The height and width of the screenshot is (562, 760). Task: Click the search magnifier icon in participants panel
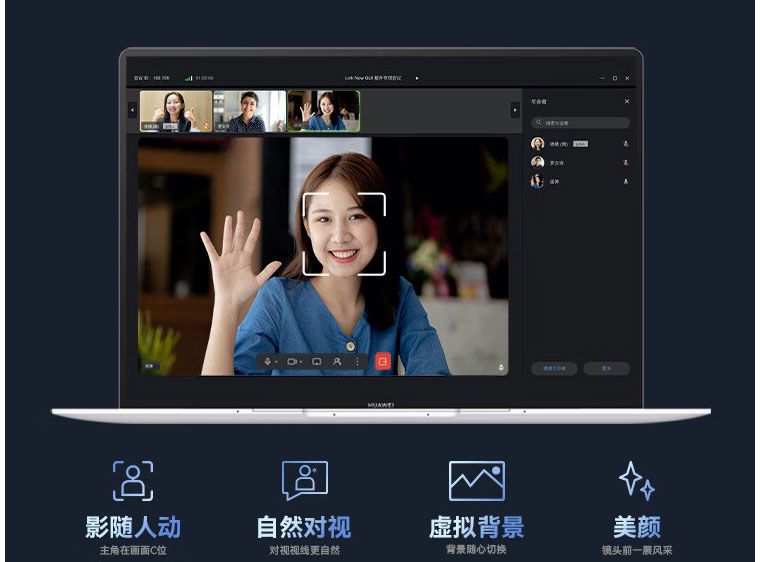click(538, 122)
